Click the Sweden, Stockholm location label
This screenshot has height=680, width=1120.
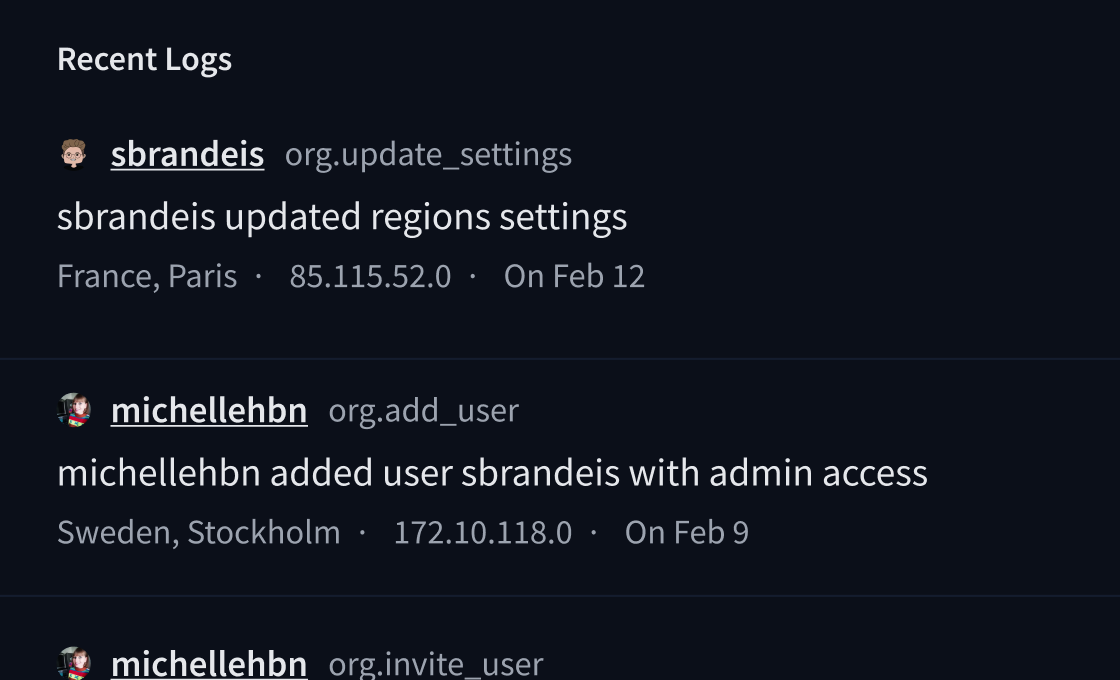(198, 533)
